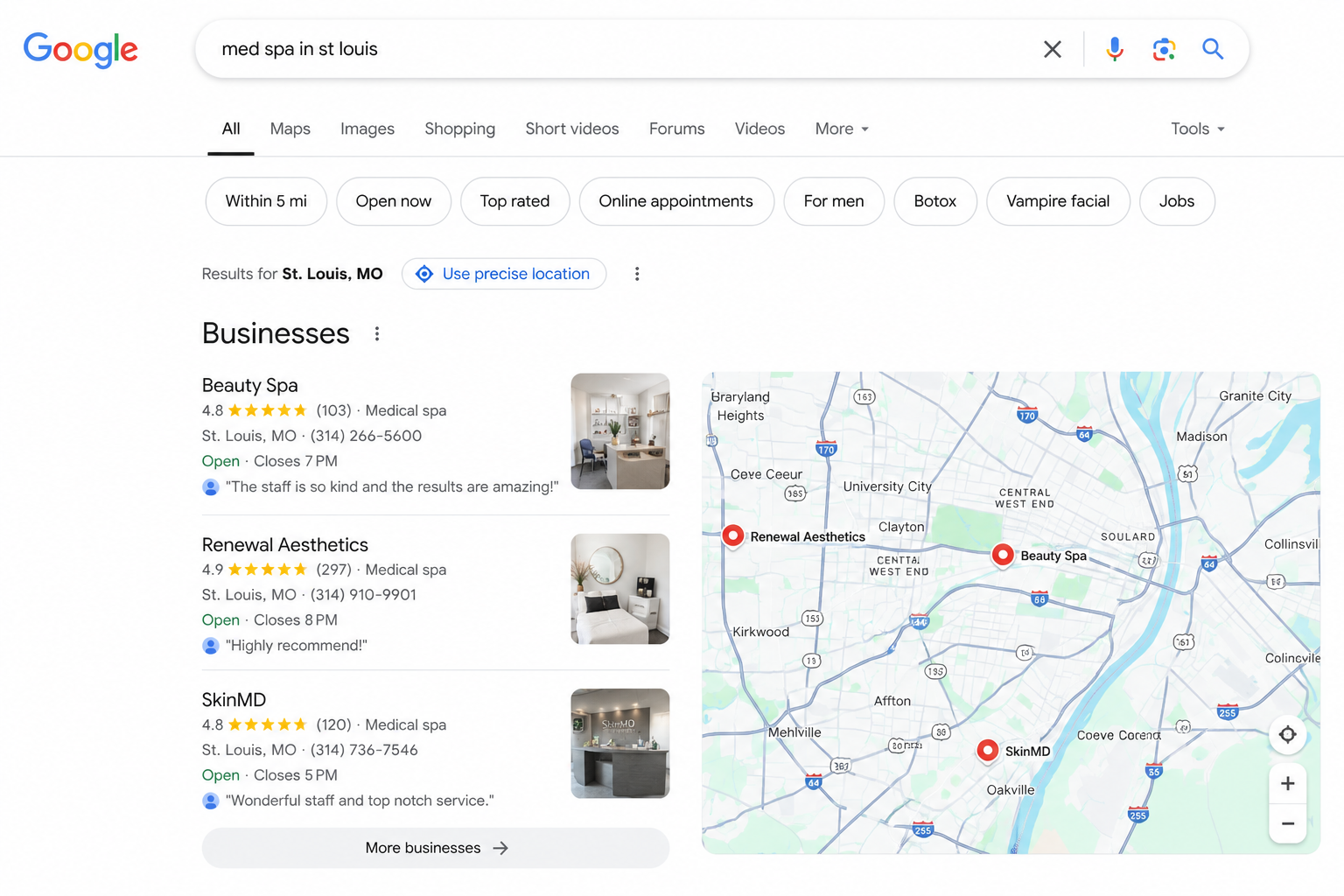
Task: Open Google Lens image search icon
Action: coord(1163,49)
